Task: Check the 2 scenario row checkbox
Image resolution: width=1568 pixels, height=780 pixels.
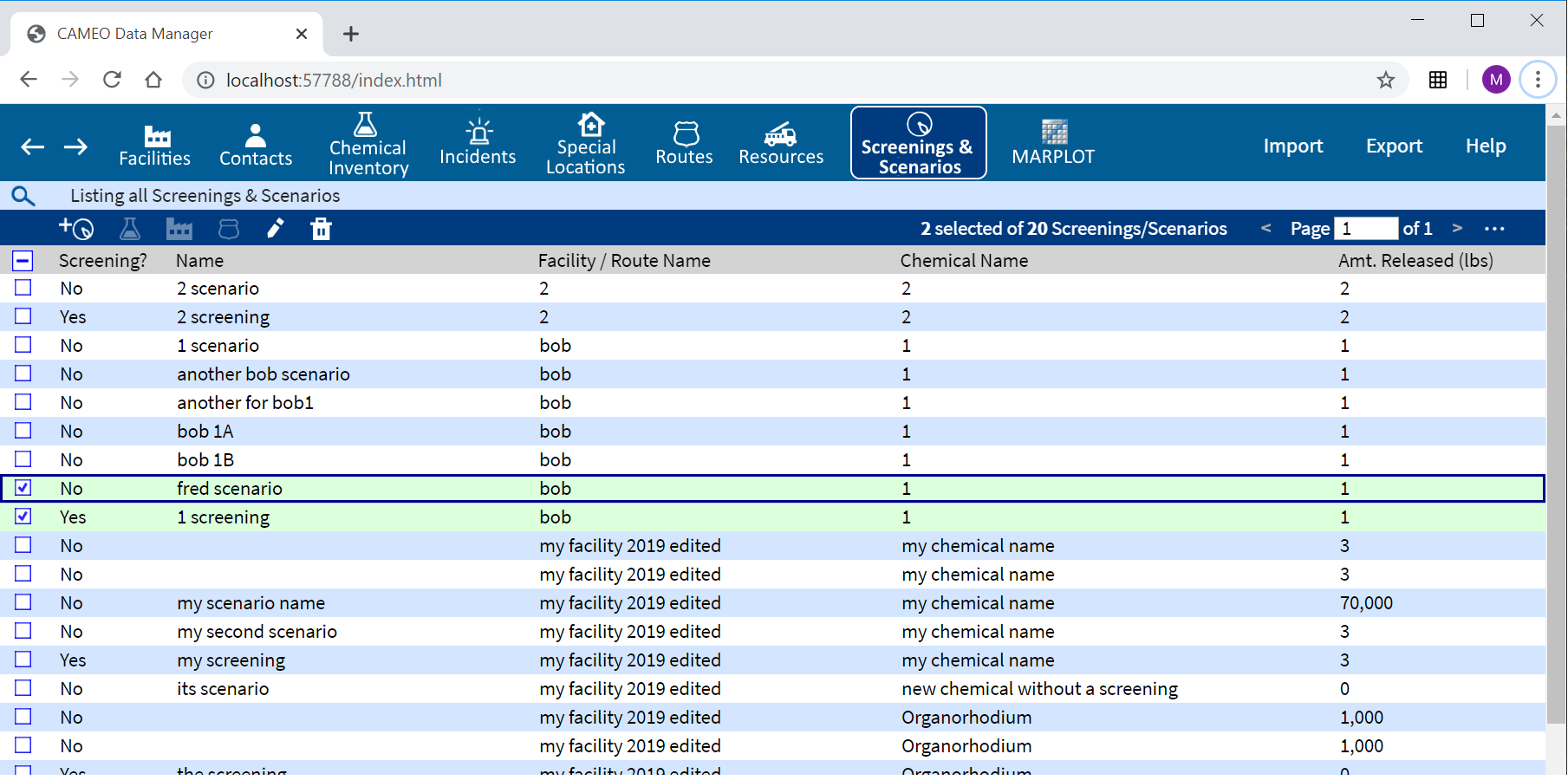Action: [23, 288]
